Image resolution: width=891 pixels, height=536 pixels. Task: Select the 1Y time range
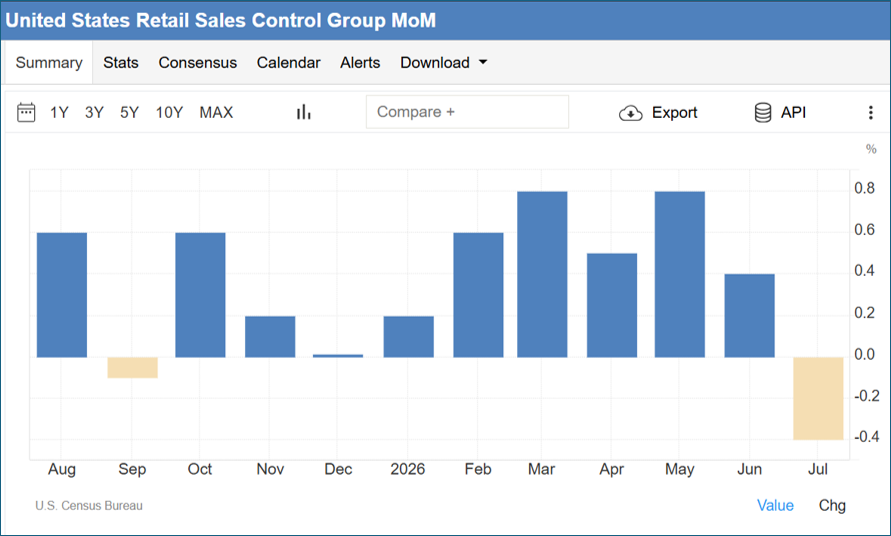coord(59,113)
